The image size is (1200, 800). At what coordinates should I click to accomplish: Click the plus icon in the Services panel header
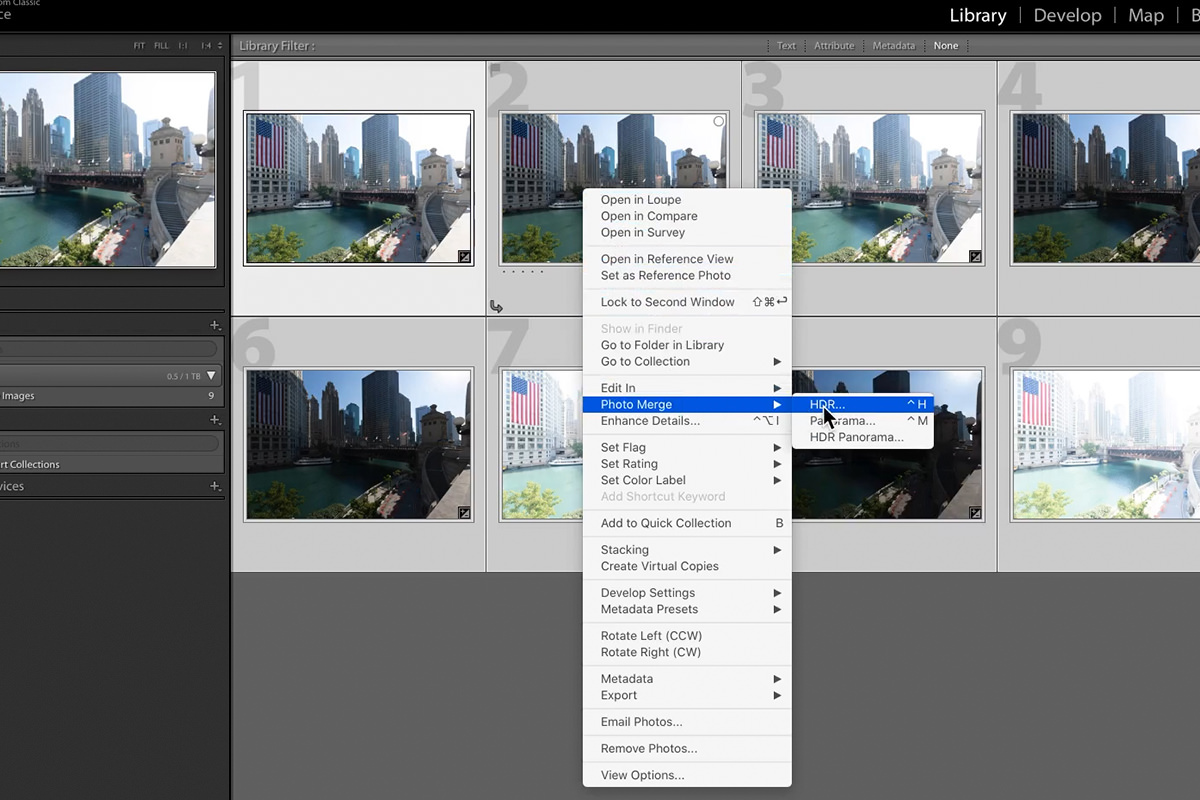(215, 486)
